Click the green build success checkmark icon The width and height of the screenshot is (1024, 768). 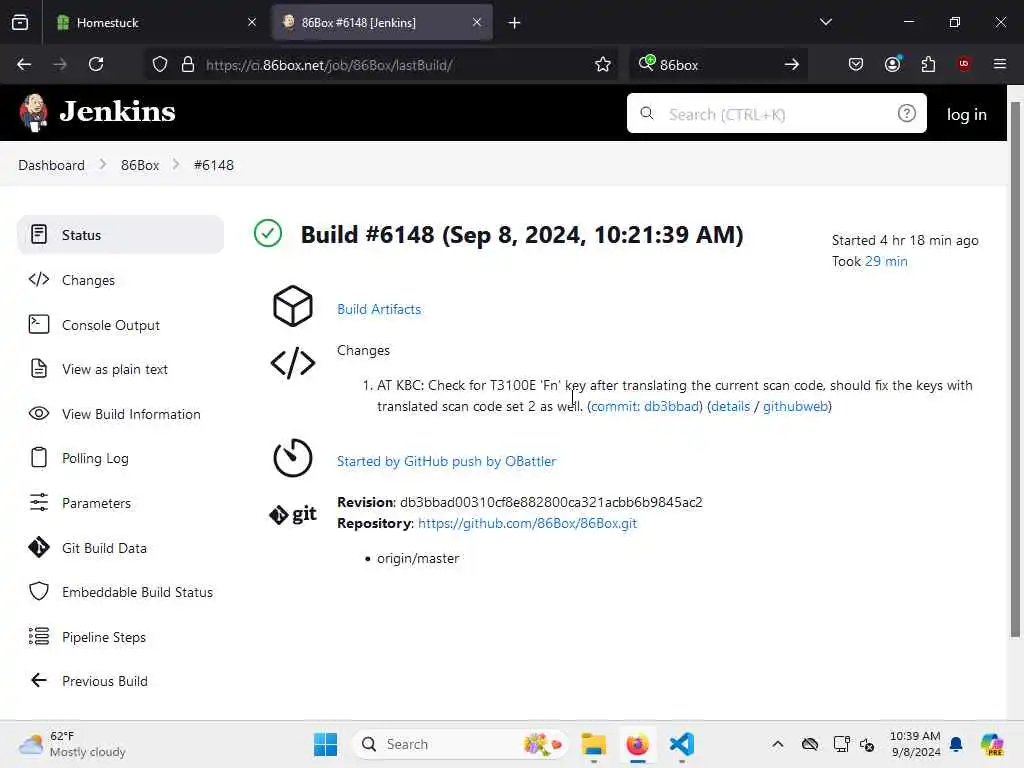(268, 233)
